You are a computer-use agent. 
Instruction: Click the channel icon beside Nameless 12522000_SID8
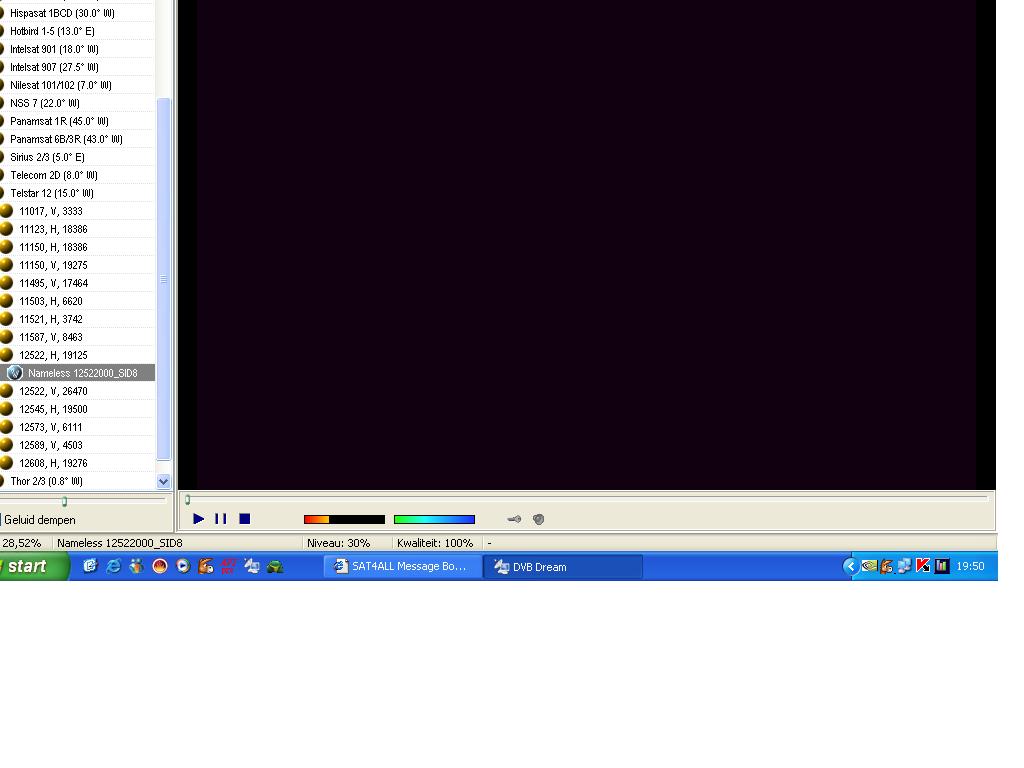click(x=14, y=373)
